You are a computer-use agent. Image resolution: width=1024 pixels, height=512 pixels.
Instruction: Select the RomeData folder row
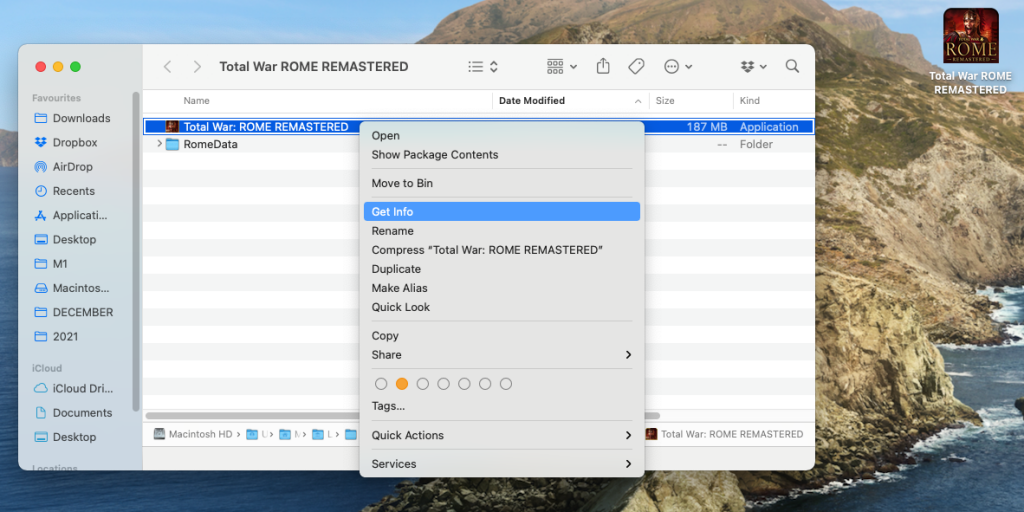[478, 144]
